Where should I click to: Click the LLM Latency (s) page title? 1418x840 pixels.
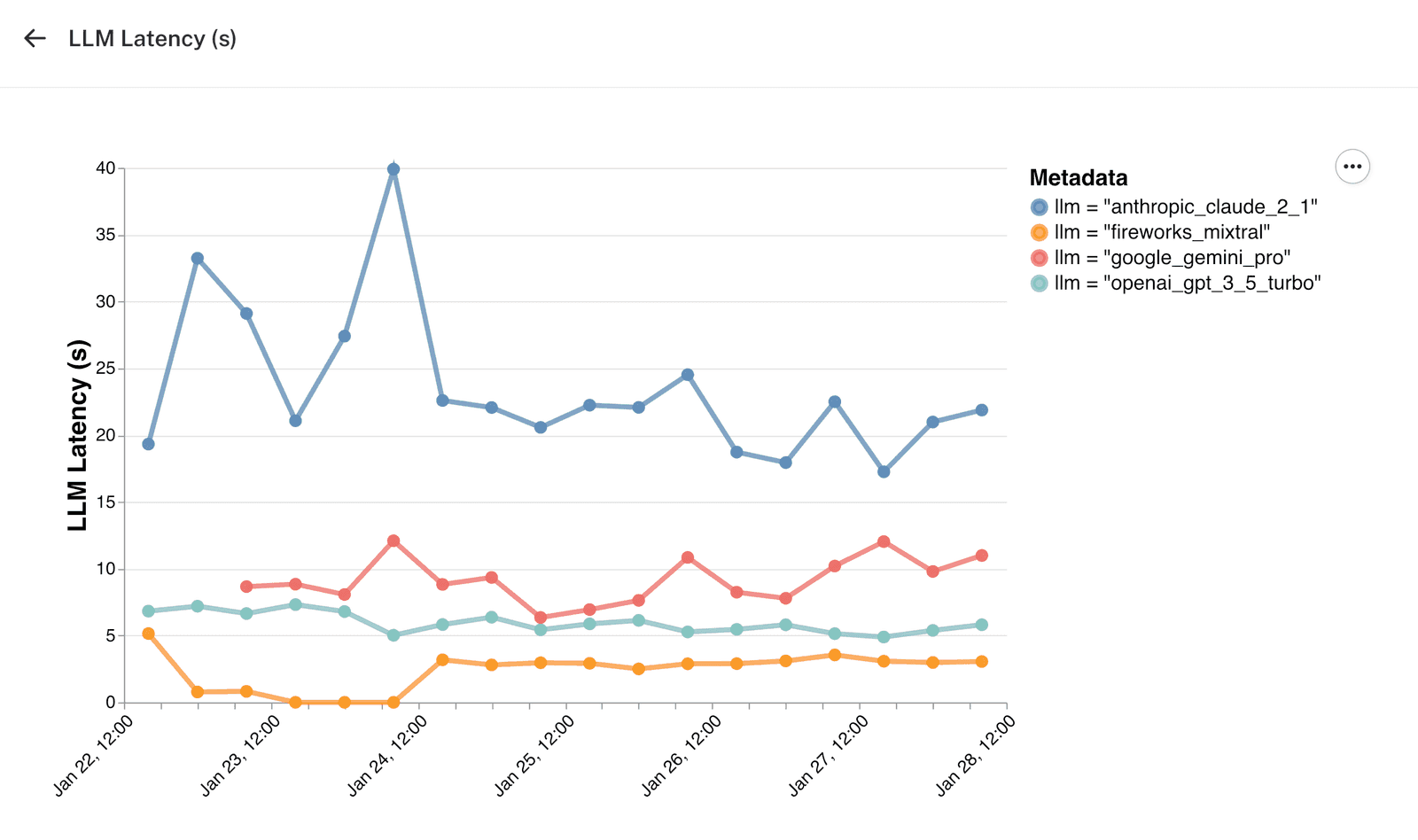(x=152, y=39)
